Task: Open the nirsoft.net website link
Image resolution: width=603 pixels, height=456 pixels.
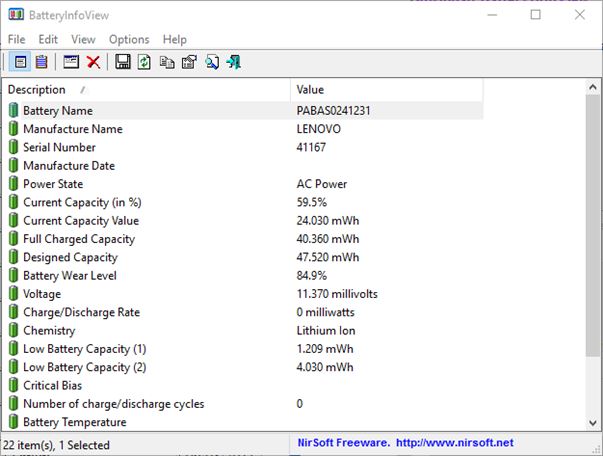Action: click(x=455, y=442)
